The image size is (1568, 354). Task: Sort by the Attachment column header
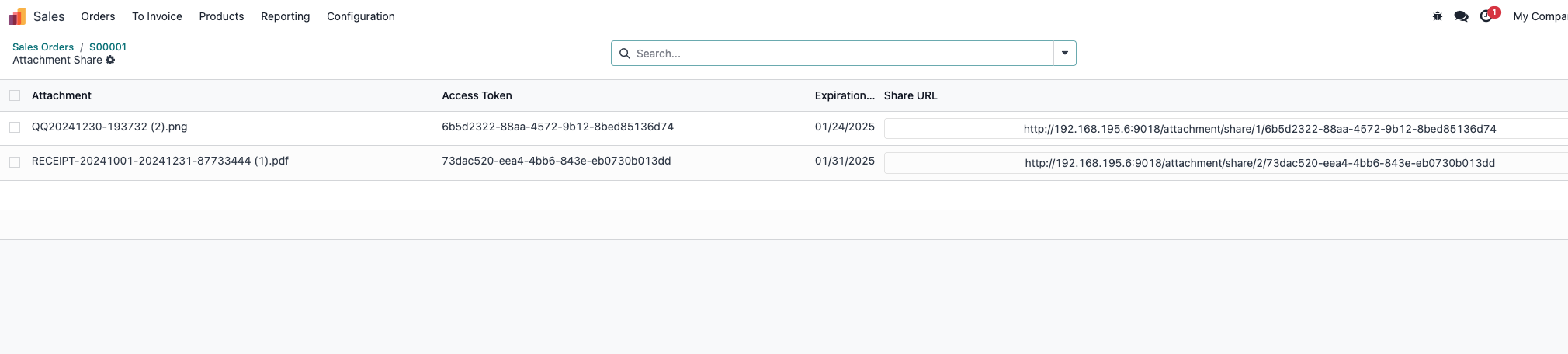tap(61, 95)
